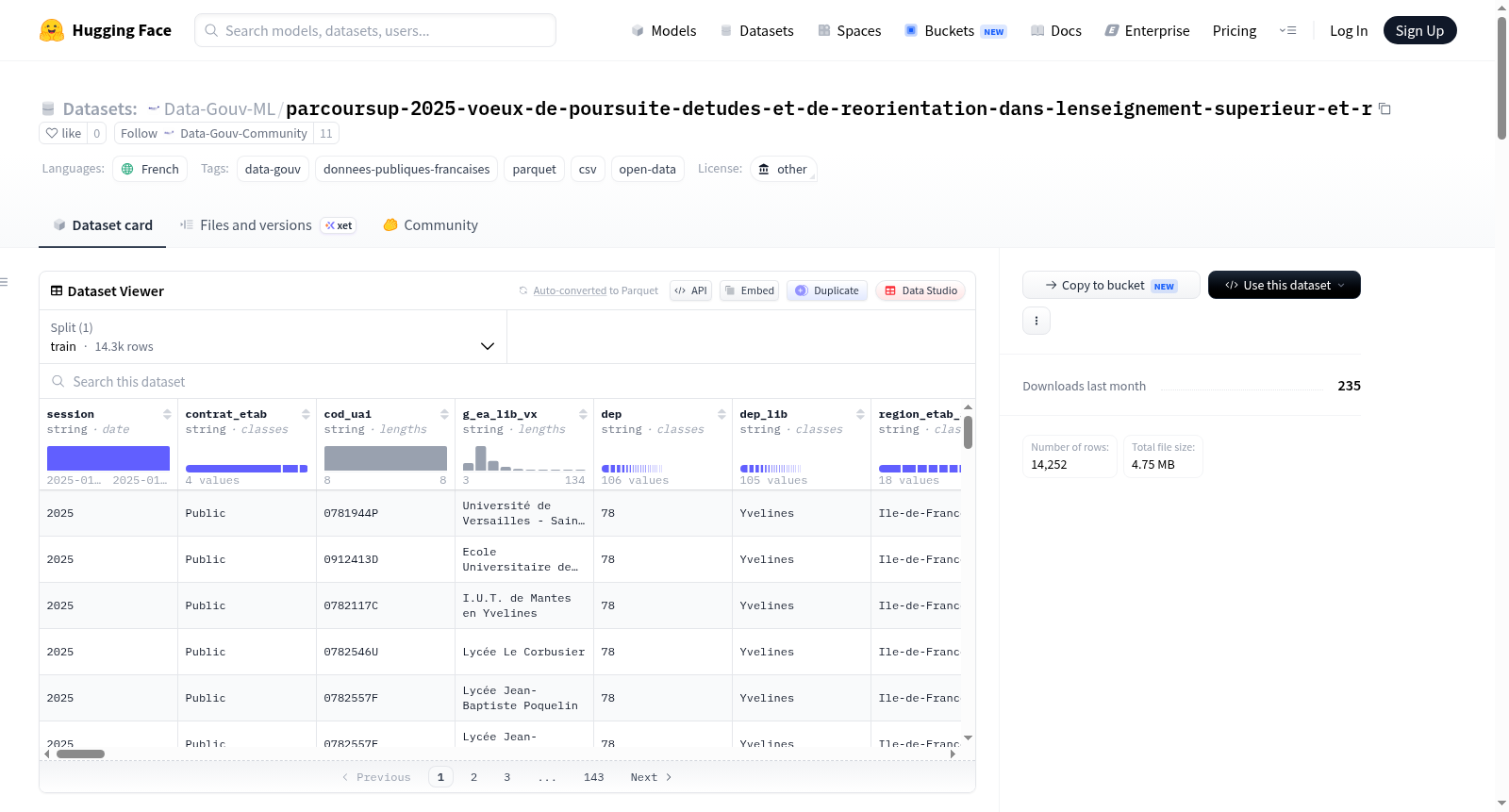Screen dimensions: 1509x812
Task: Sort the contrat_etab column
Action: click(306, 414)
